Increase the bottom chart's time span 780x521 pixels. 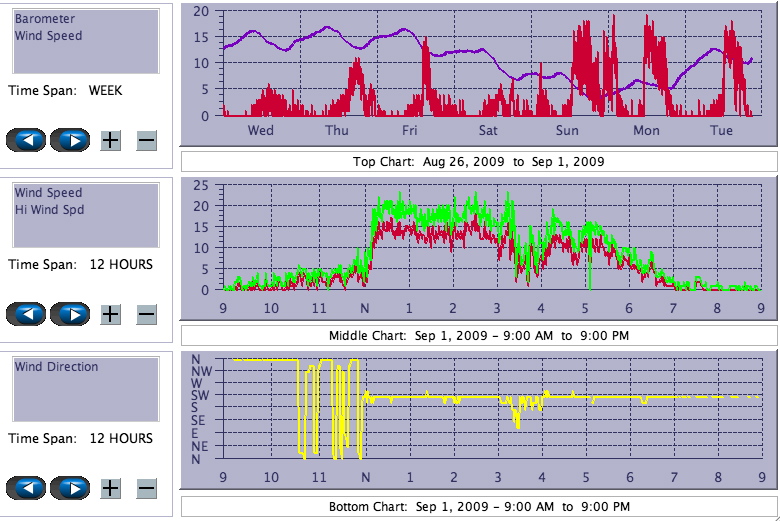111,488
